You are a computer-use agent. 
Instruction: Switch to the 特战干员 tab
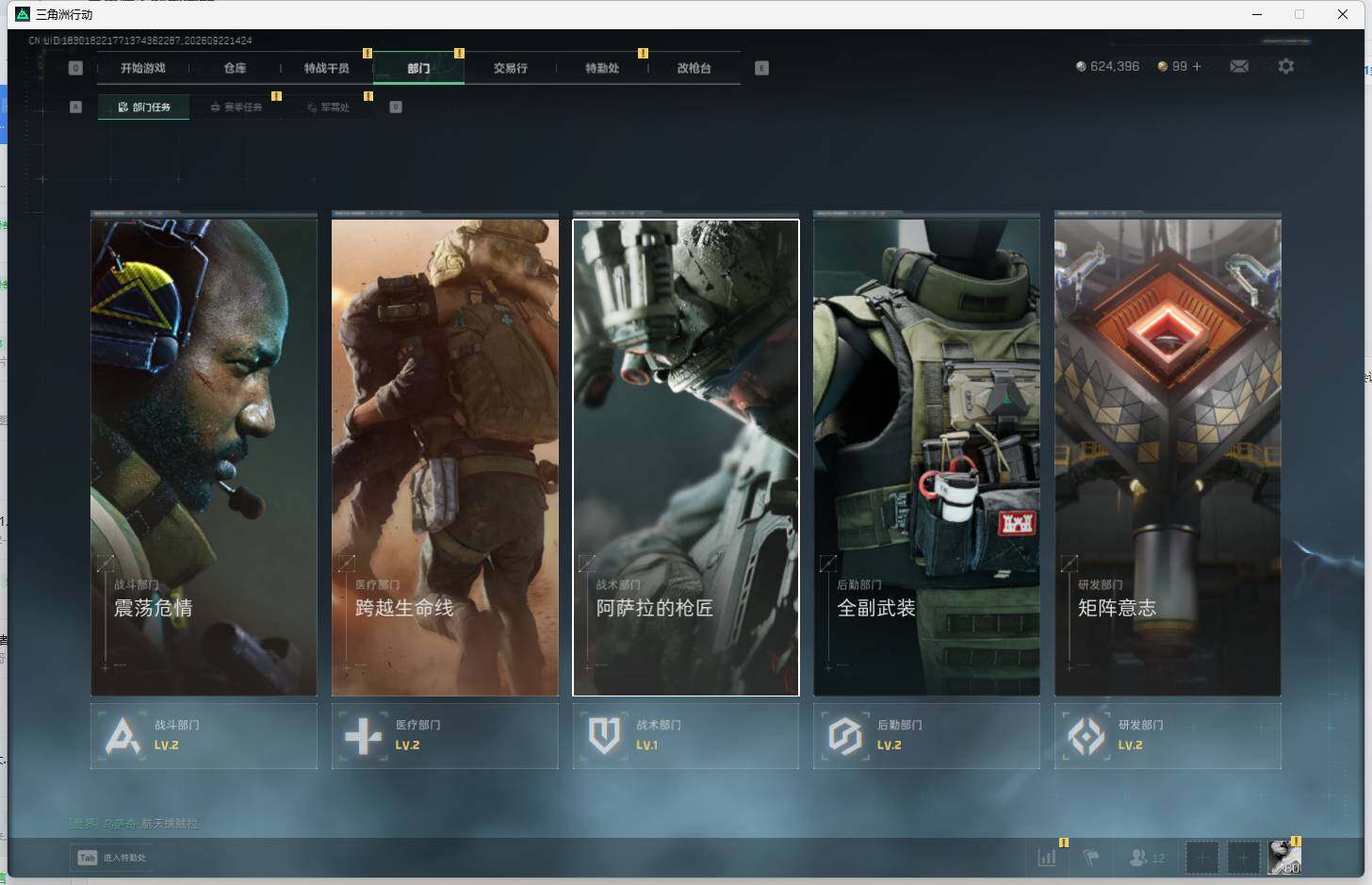[x=326, y=68]
